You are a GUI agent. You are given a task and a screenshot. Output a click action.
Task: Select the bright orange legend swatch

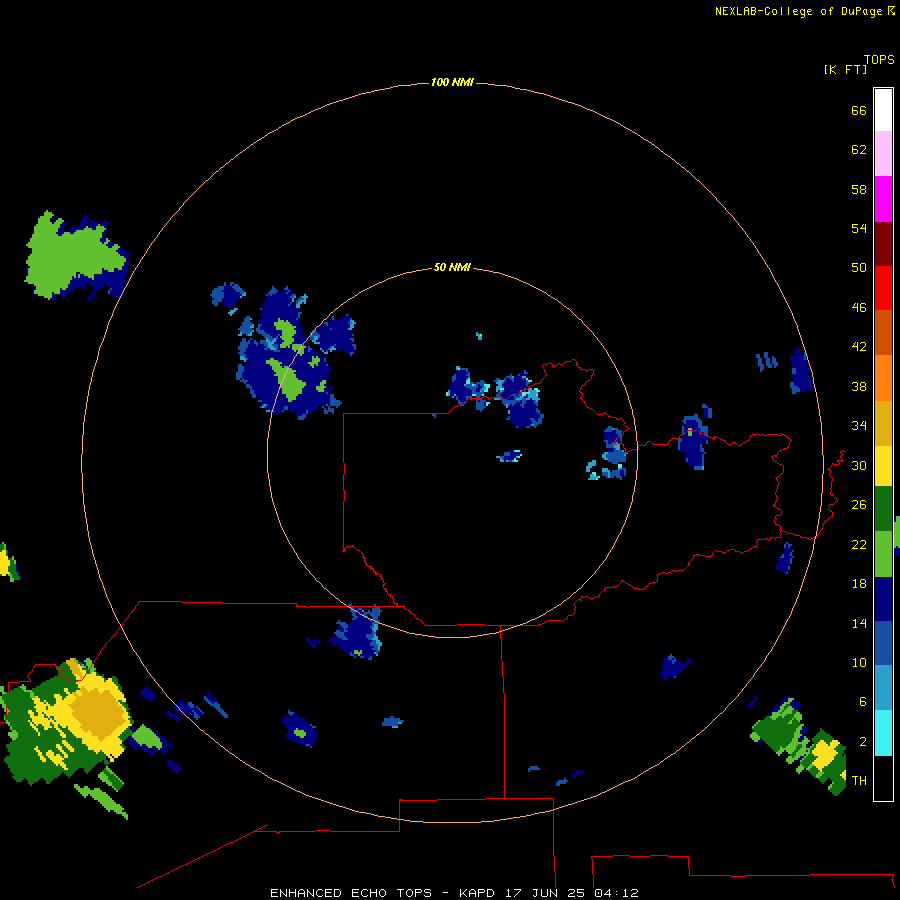coord(883,378)
